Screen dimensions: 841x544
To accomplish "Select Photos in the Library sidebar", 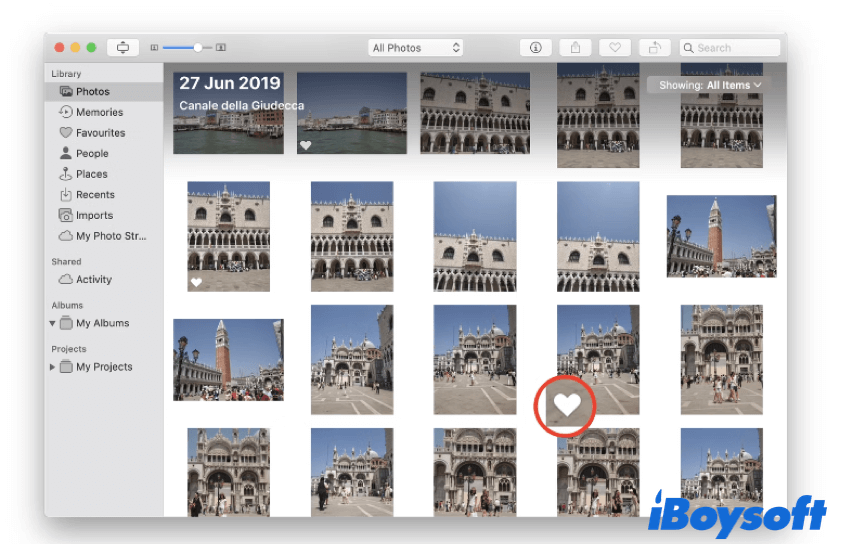I will 93,92.
